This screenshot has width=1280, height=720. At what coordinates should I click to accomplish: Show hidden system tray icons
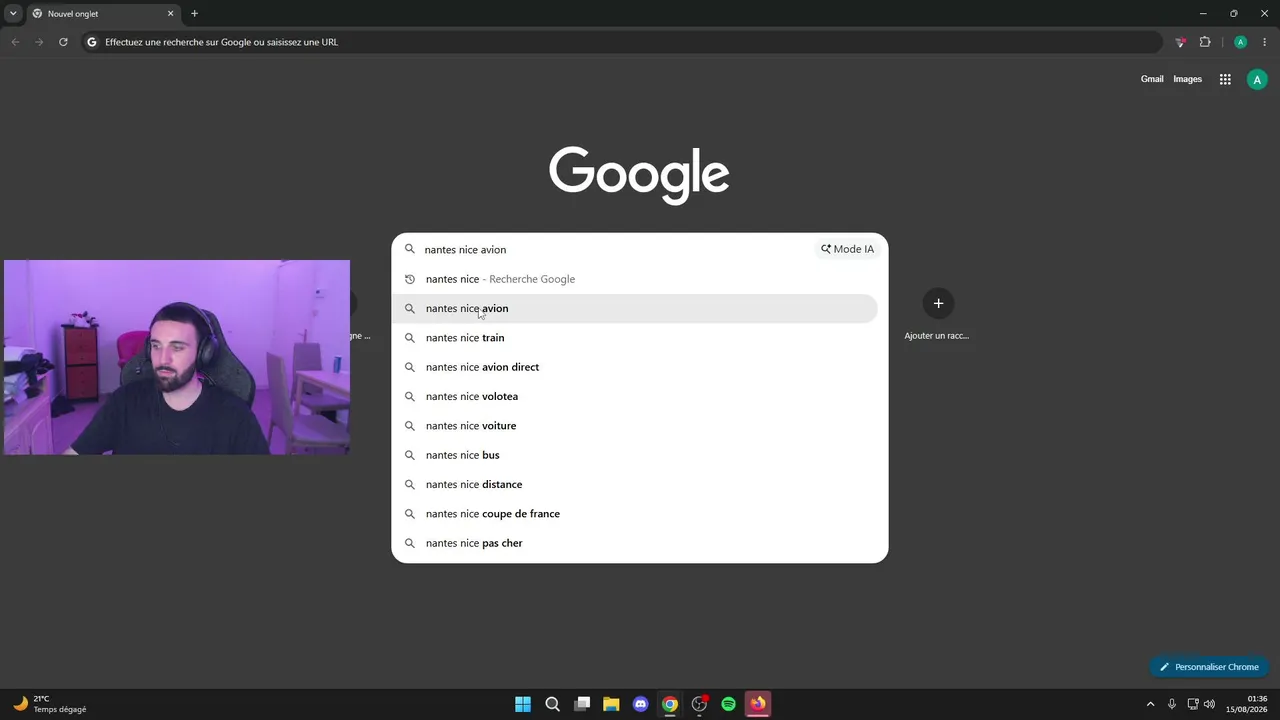pyautogui.click(x=1150, y=704)
